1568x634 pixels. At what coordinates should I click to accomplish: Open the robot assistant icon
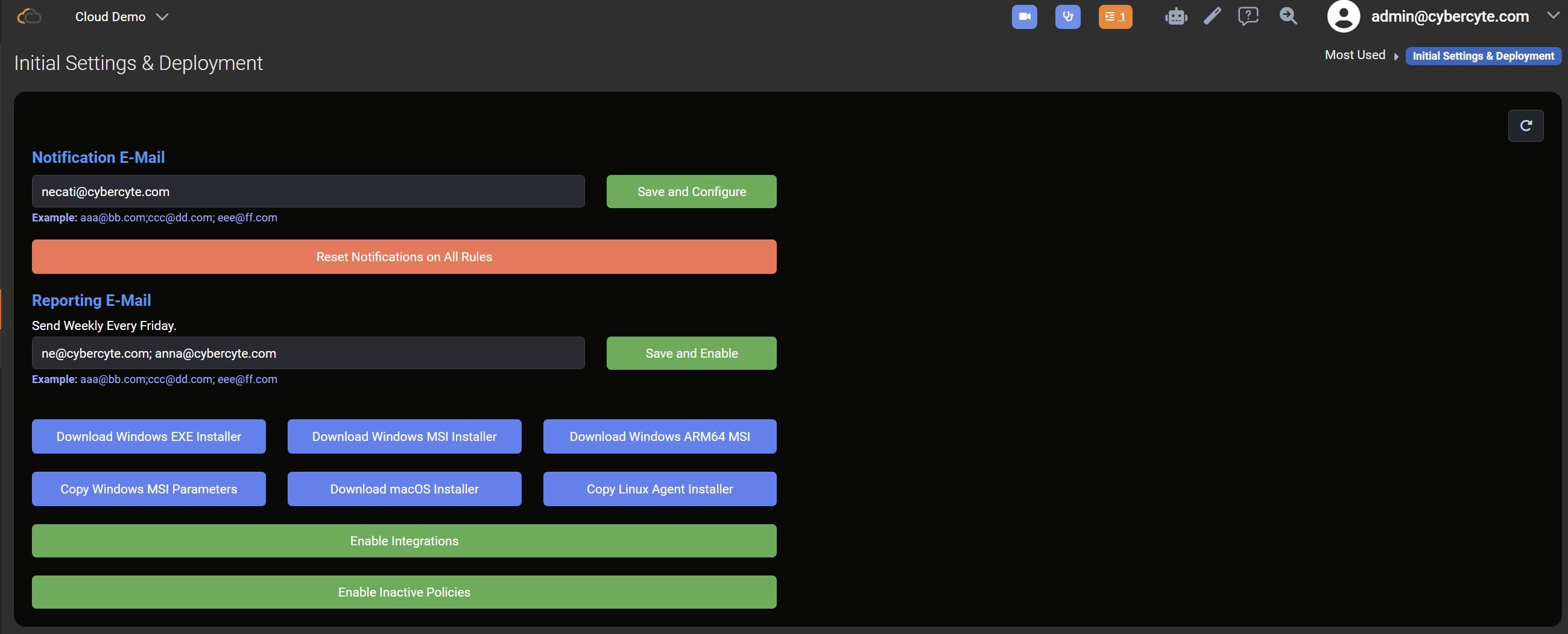point(1176,16)
